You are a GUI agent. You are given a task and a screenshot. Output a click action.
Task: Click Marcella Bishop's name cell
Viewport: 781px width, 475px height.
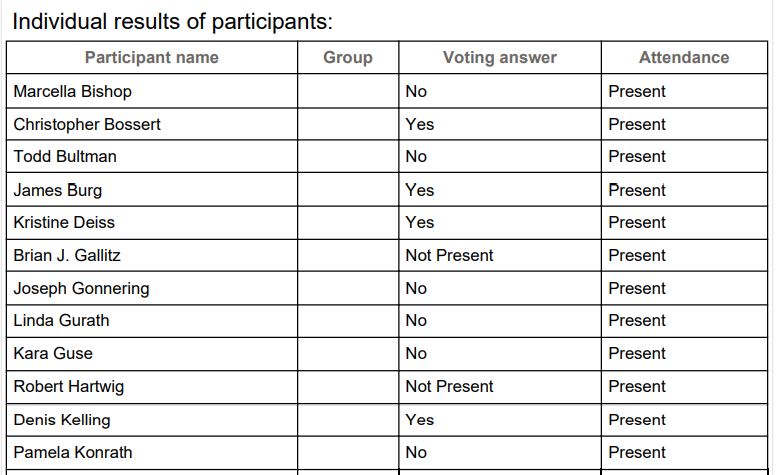tap(151, 91)
